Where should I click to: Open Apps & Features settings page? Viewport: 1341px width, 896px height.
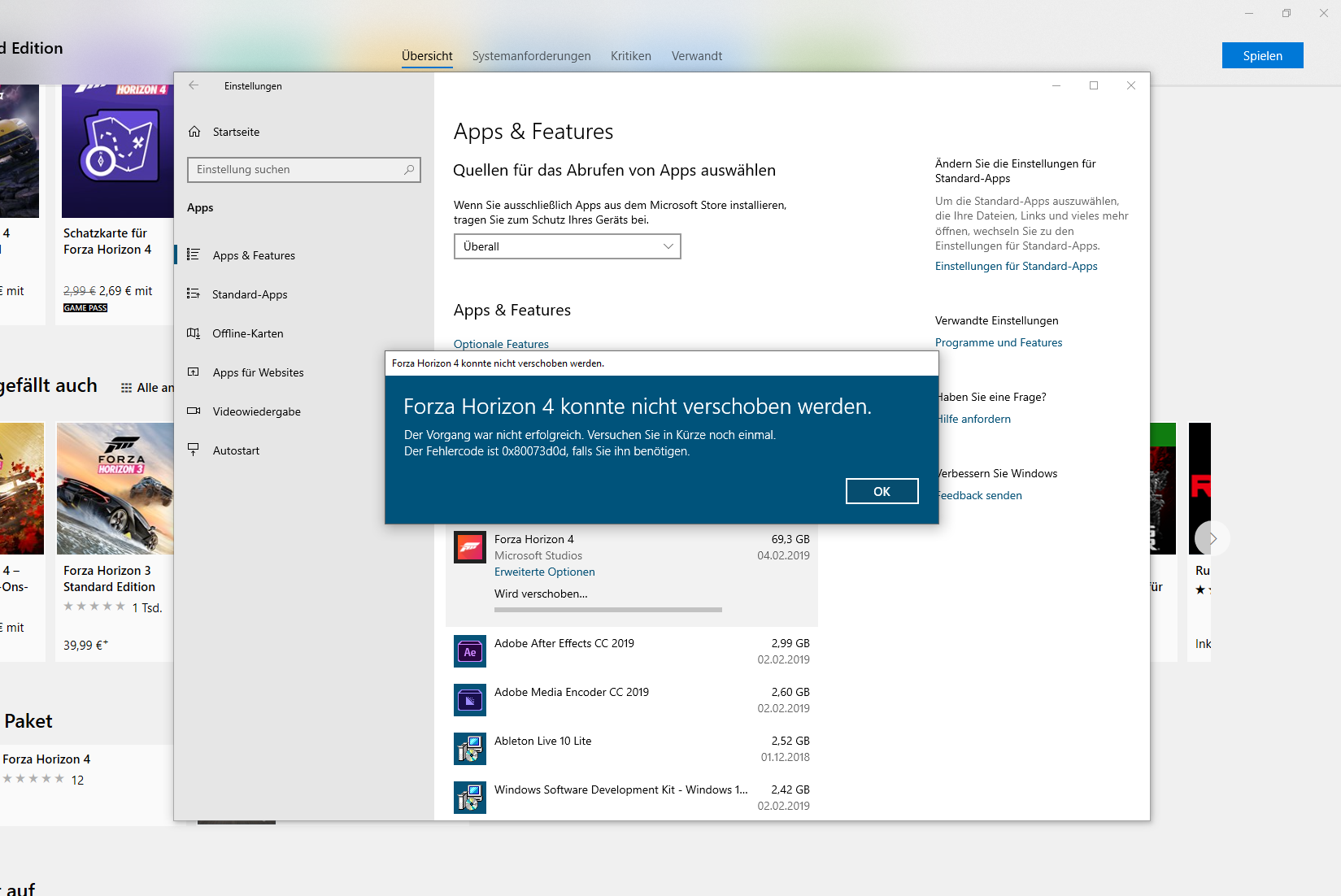point(303,255)
